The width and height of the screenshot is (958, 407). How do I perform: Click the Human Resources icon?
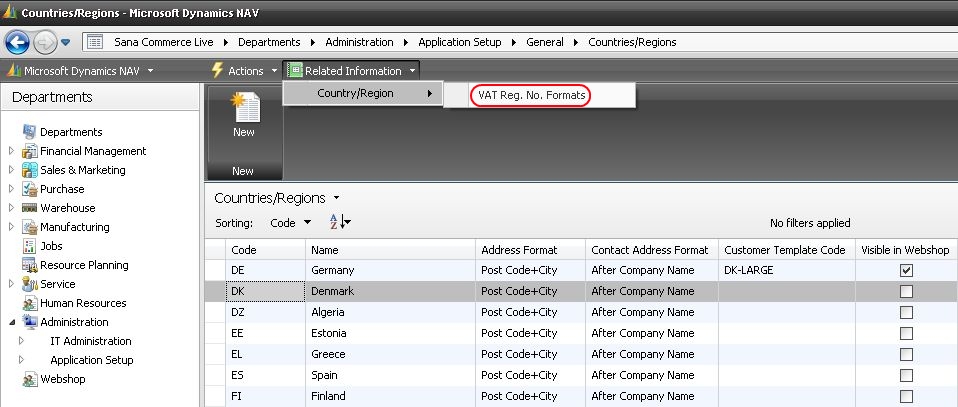pos(29,302)
